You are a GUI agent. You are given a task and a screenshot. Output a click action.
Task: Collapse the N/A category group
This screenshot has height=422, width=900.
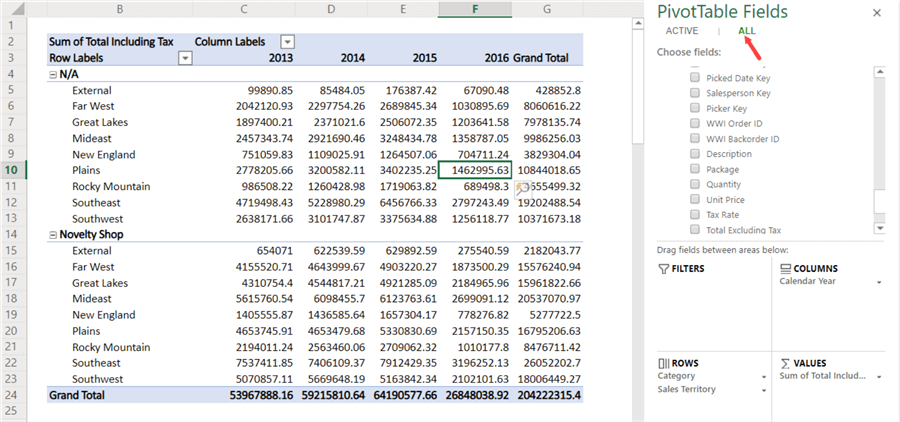coord(53,75)
